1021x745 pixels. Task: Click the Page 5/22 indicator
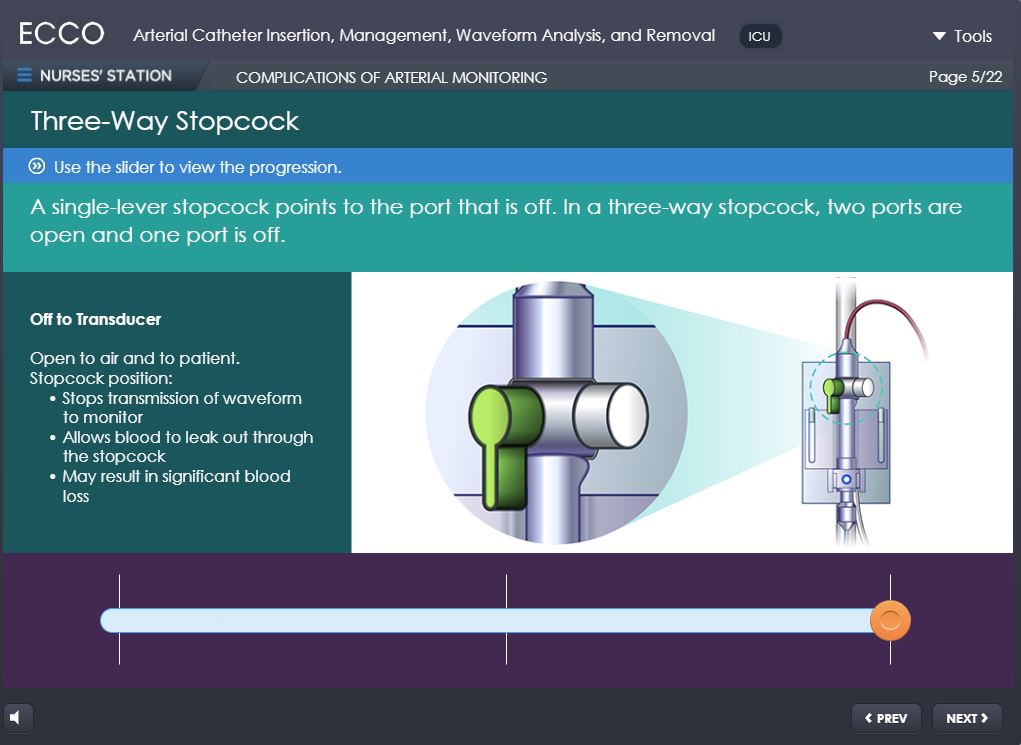click(x=965, y=77)
